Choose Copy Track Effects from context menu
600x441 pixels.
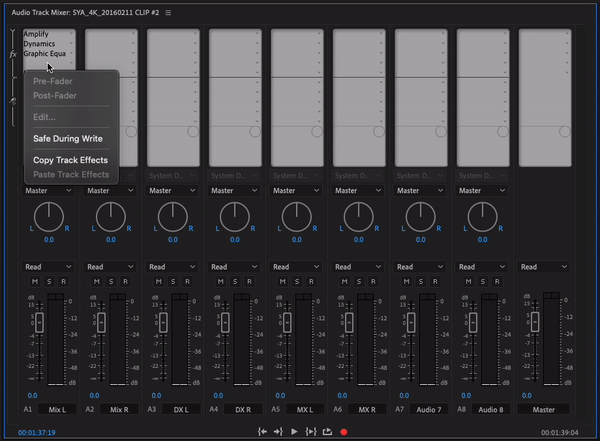click(70, 160)
